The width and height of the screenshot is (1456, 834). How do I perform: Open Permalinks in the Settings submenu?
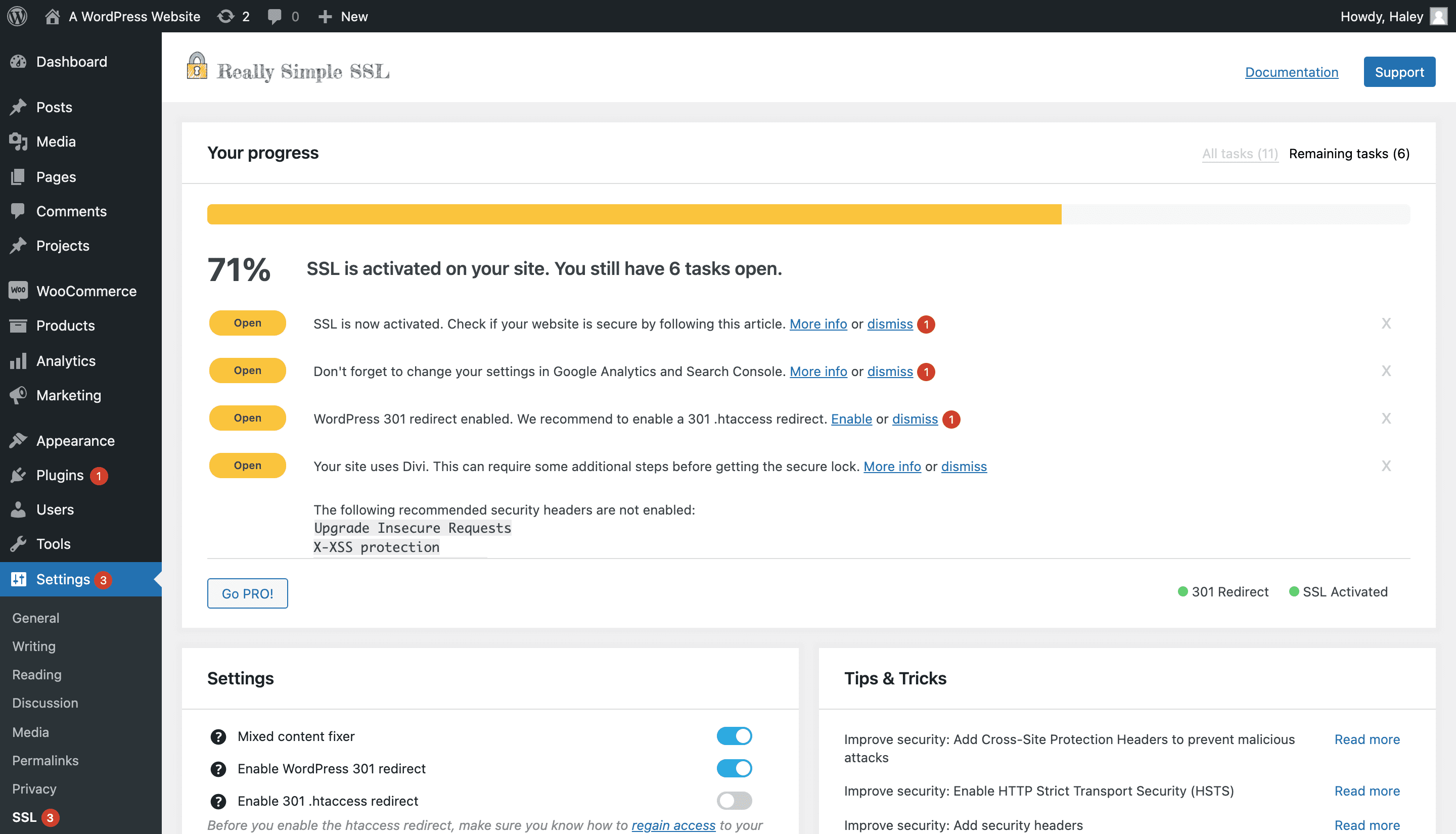pos(45,761)
